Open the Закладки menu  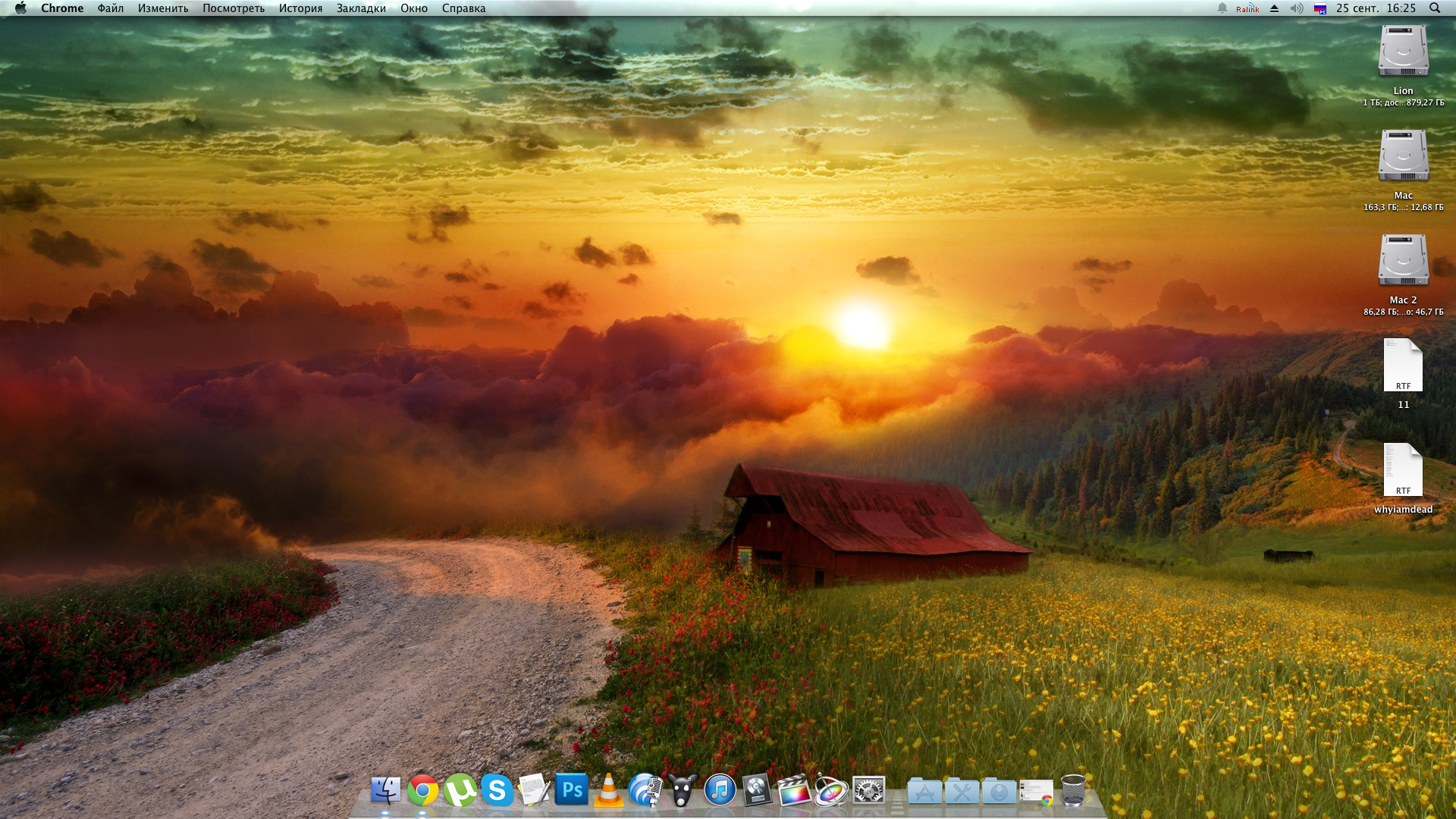coord(361,8)
